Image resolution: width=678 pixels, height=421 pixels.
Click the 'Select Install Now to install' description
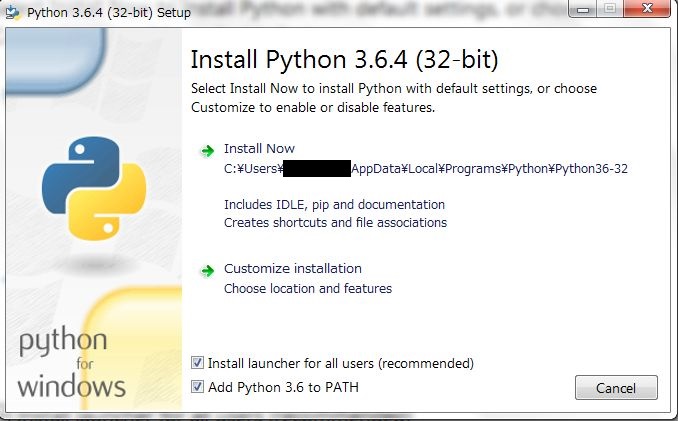pyautogui.click(x=394, y=98)
